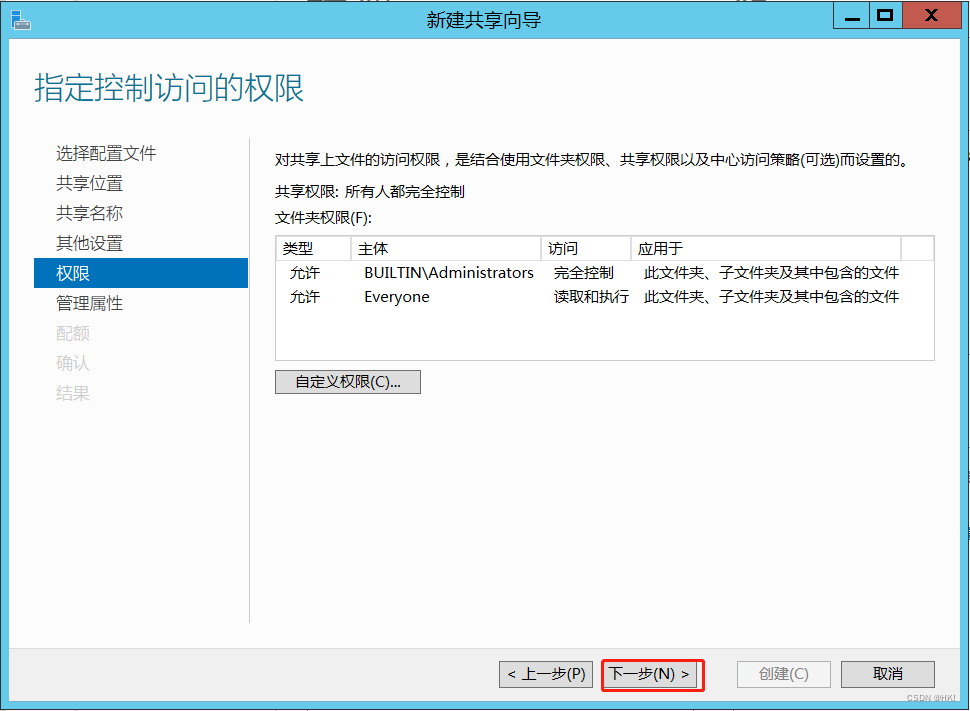This screenshot has width=970, height=711.
Task: Jump to 其他设置 step
Action: (89, 243)
